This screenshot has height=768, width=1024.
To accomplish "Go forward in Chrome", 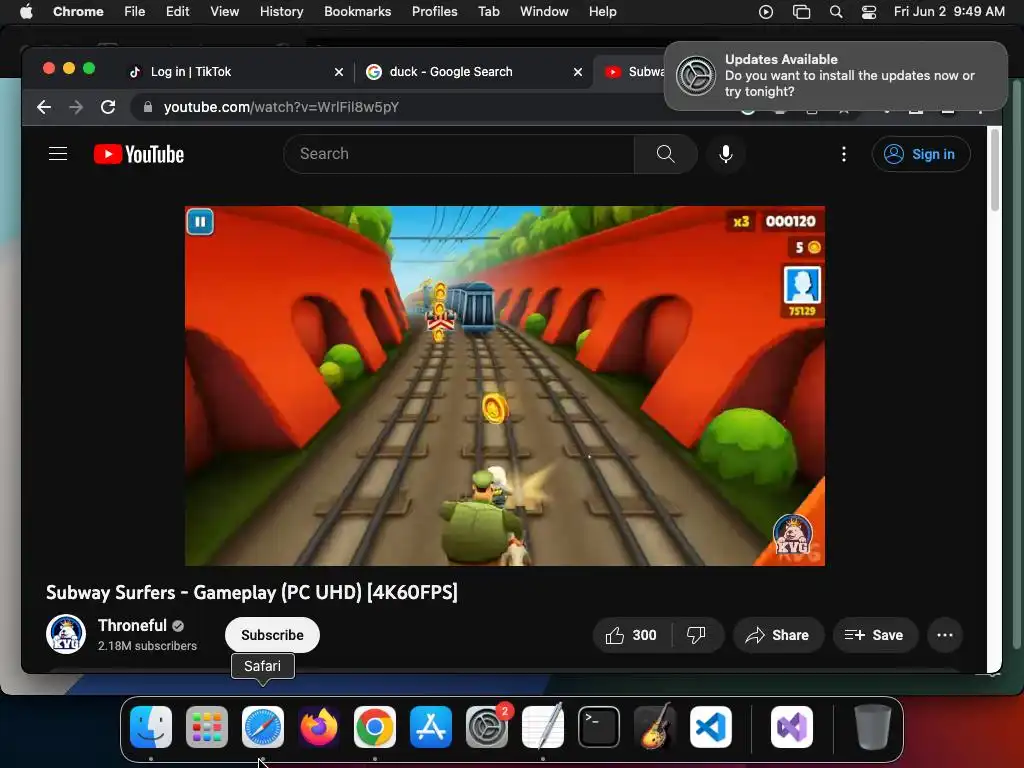I will (76, 107).
